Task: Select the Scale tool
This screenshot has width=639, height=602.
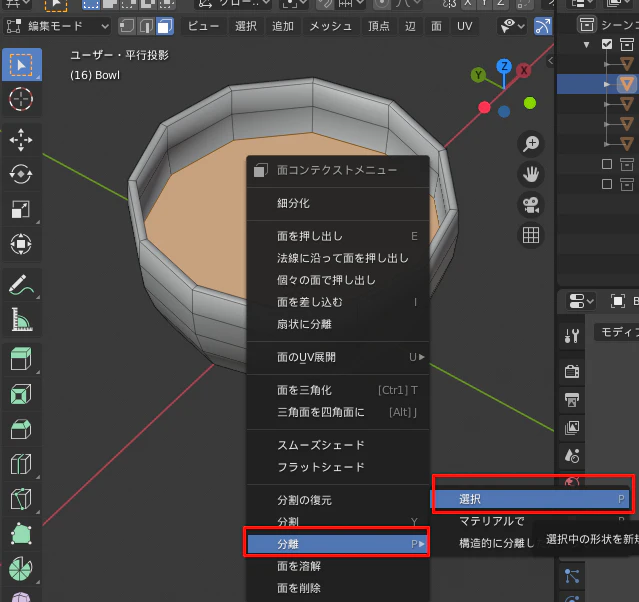Action: 21,209
